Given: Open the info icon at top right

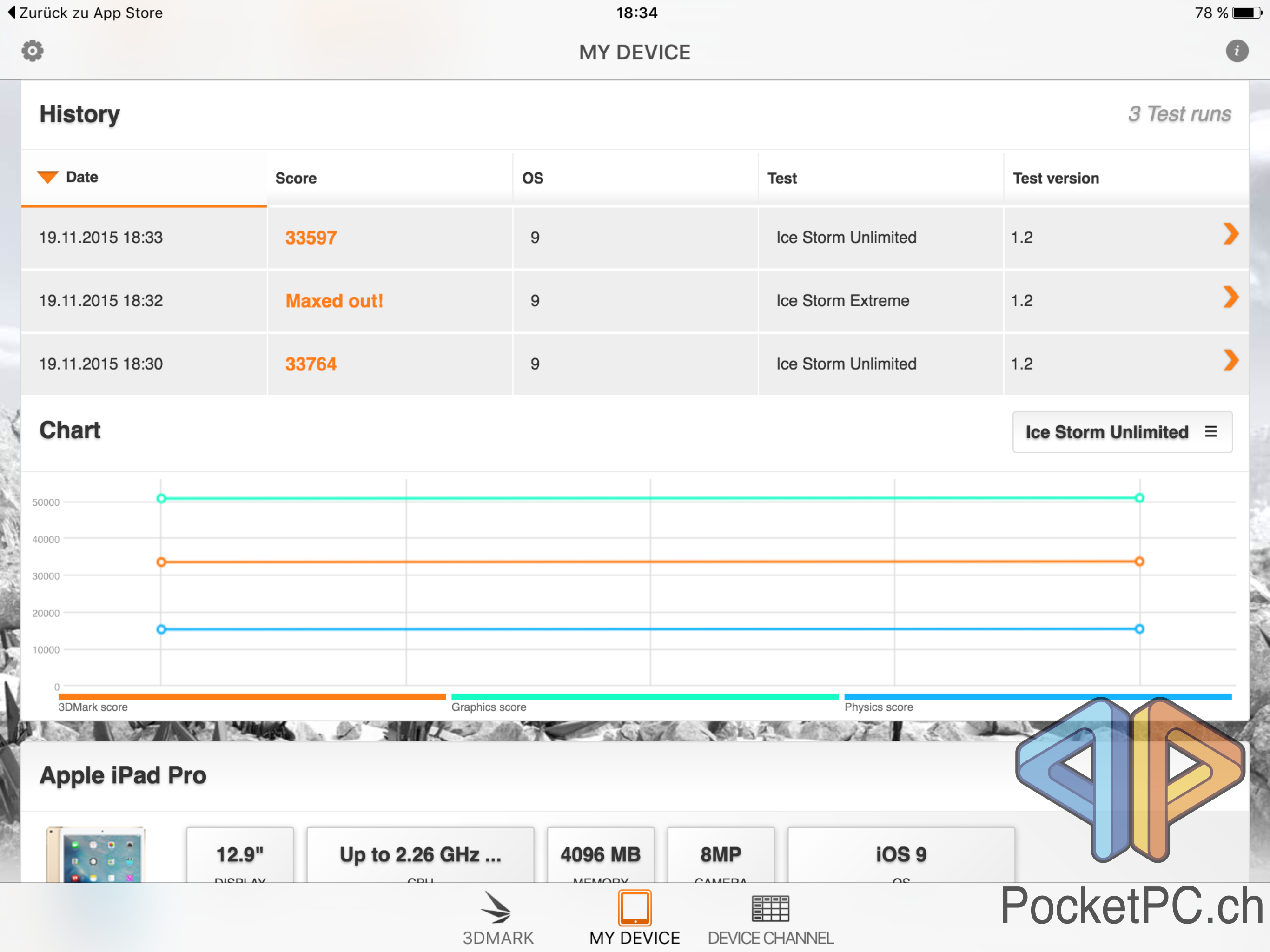Looking at the screenshot, I should pyautogui.click(x=1237, y=51).
